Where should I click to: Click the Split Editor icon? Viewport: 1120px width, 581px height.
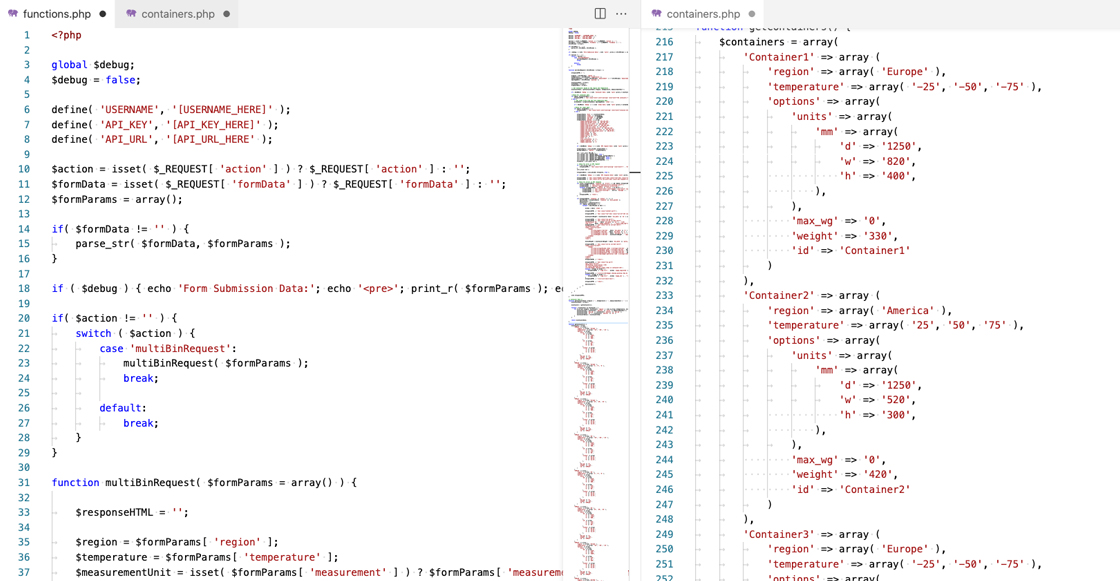pyautogui.click(x=600, y=14)
